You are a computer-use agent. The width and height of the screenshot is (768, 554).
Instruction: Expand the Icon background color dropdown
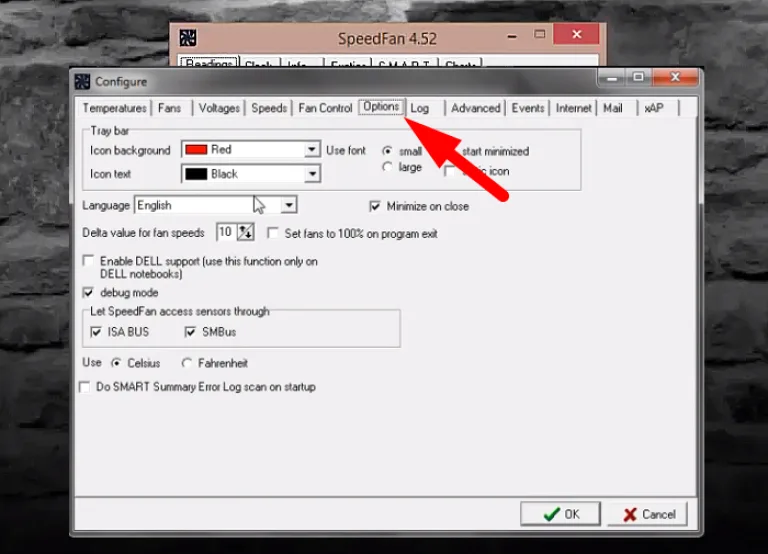coord(312,149)
